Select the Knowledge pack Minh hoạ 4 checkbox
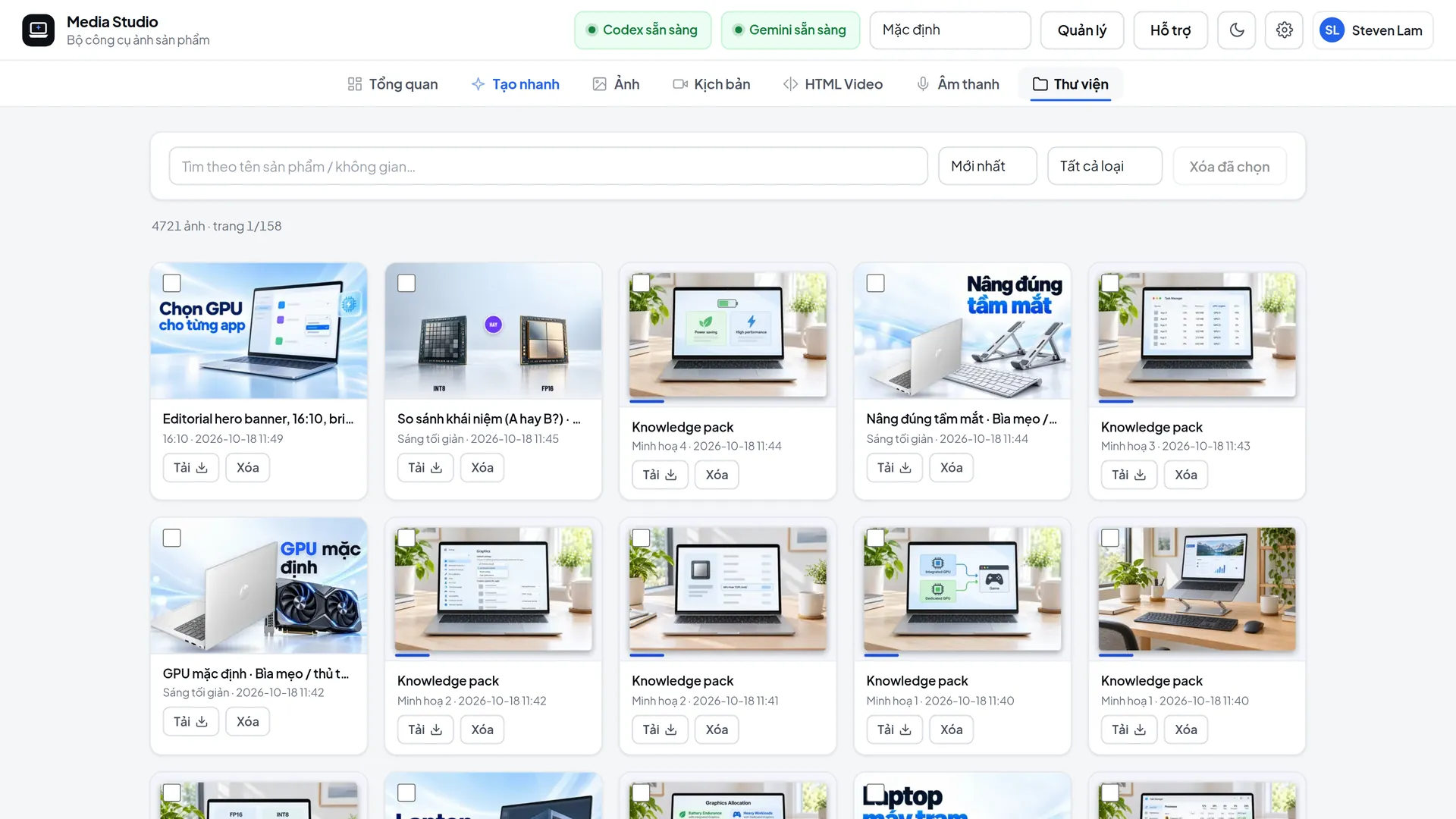 tap(641, 284)
